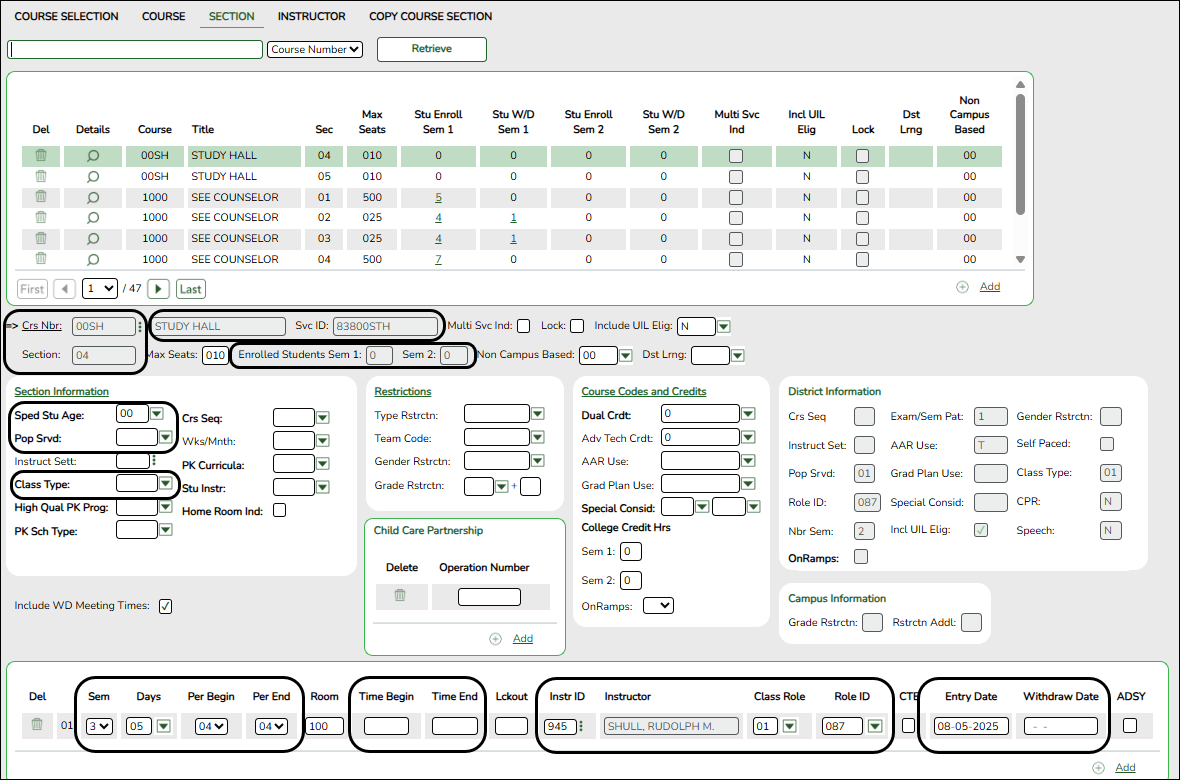Screen dimensions: 1180x780
Task: Switch to the INSTRUCTOR tab
Action: (x=312, y=17)
